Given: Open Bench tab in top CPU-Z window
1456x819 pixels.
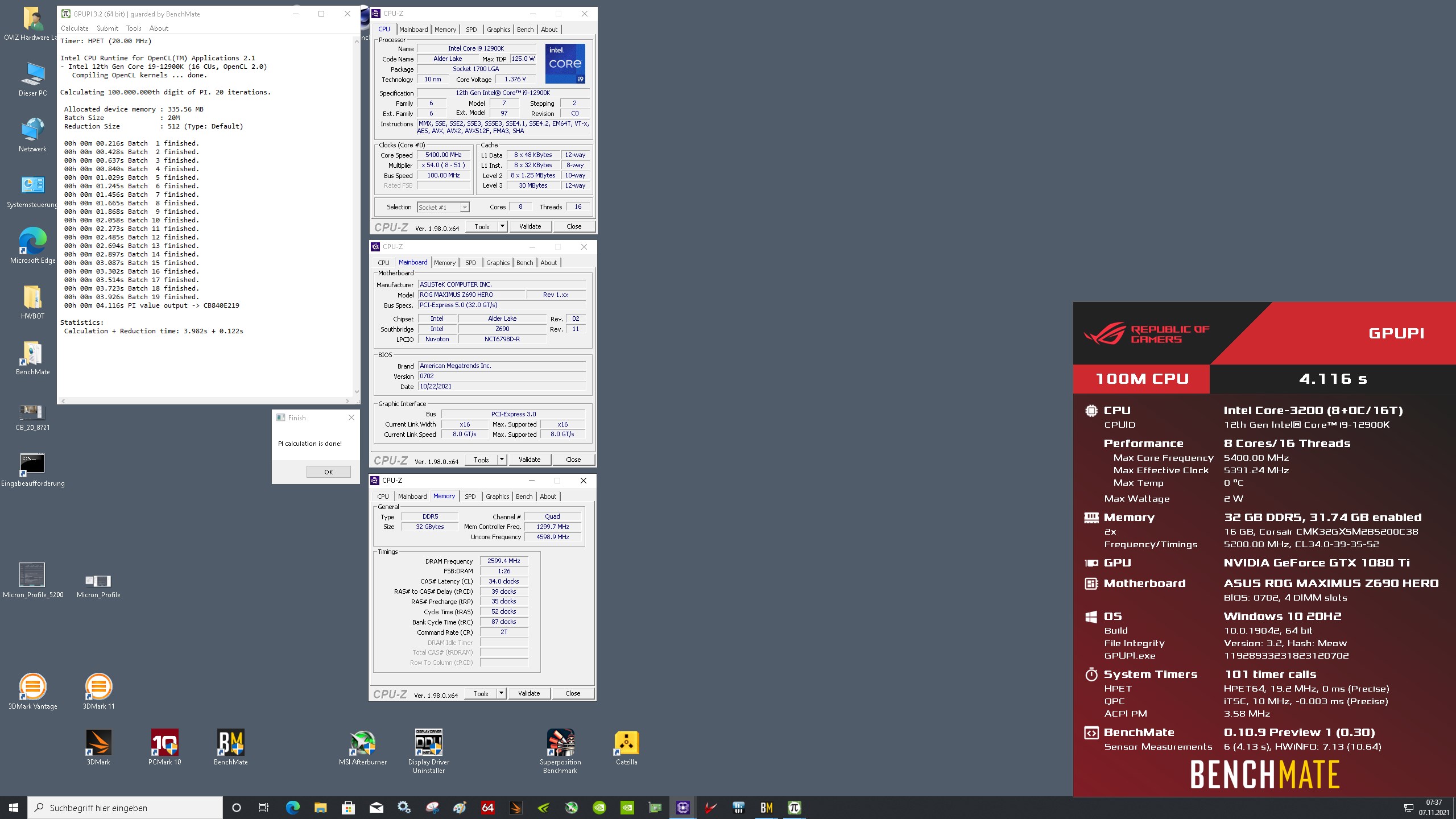Looking at the screenshot, I should coord(526,30).
